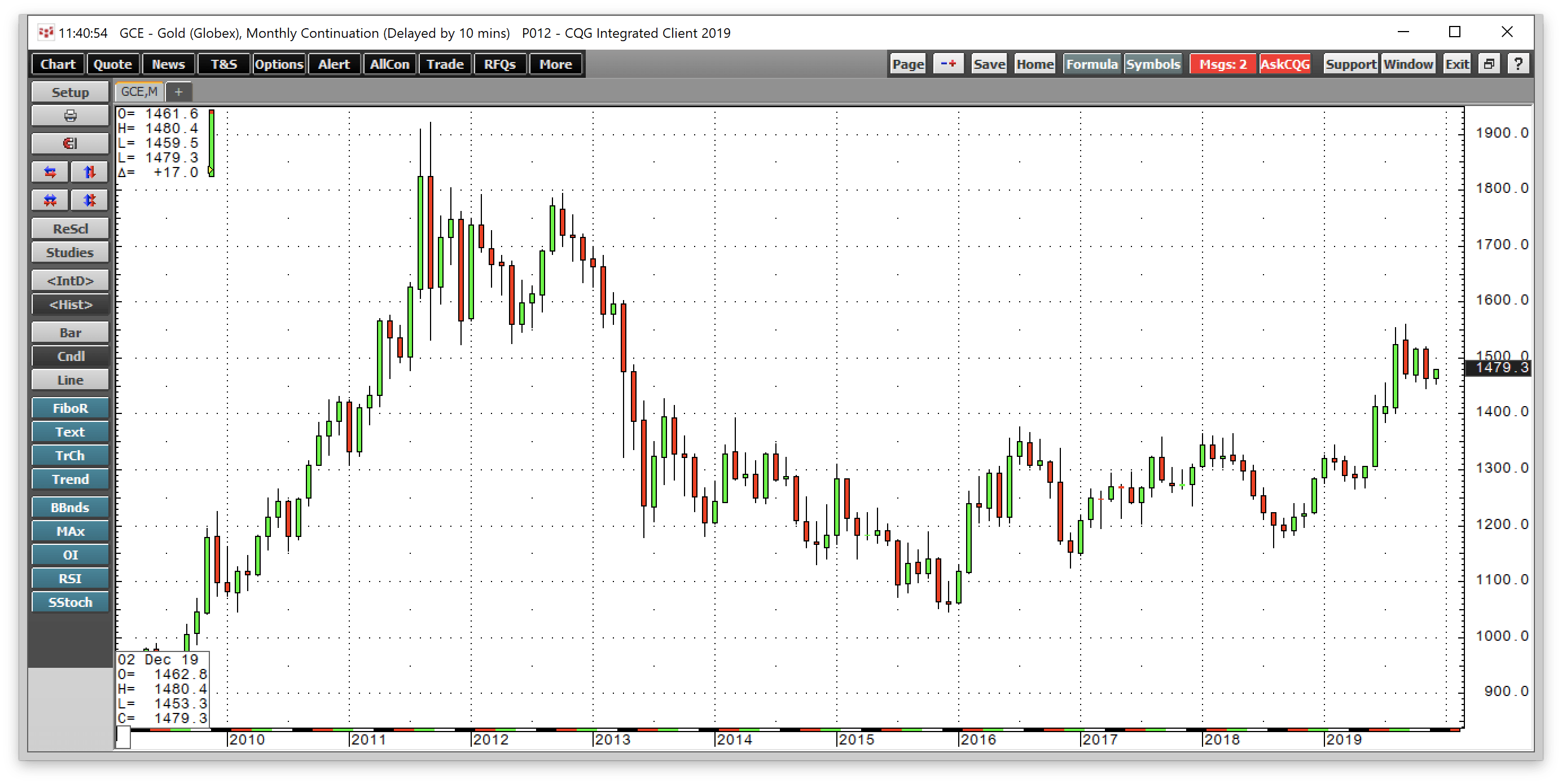The image size is (1562, 784).
Task: Switch to intraday interval with <IntD>
Action: [71, 280]
